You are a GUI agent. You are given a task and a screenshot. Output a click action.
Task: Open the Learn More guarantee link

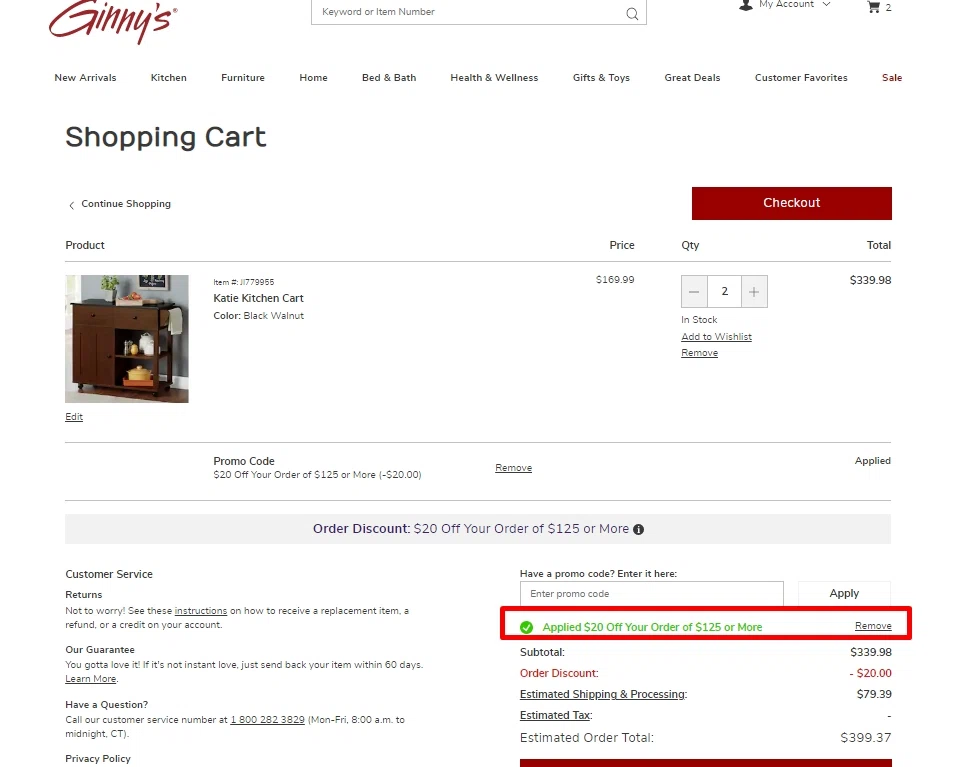(x=91, y=679)
